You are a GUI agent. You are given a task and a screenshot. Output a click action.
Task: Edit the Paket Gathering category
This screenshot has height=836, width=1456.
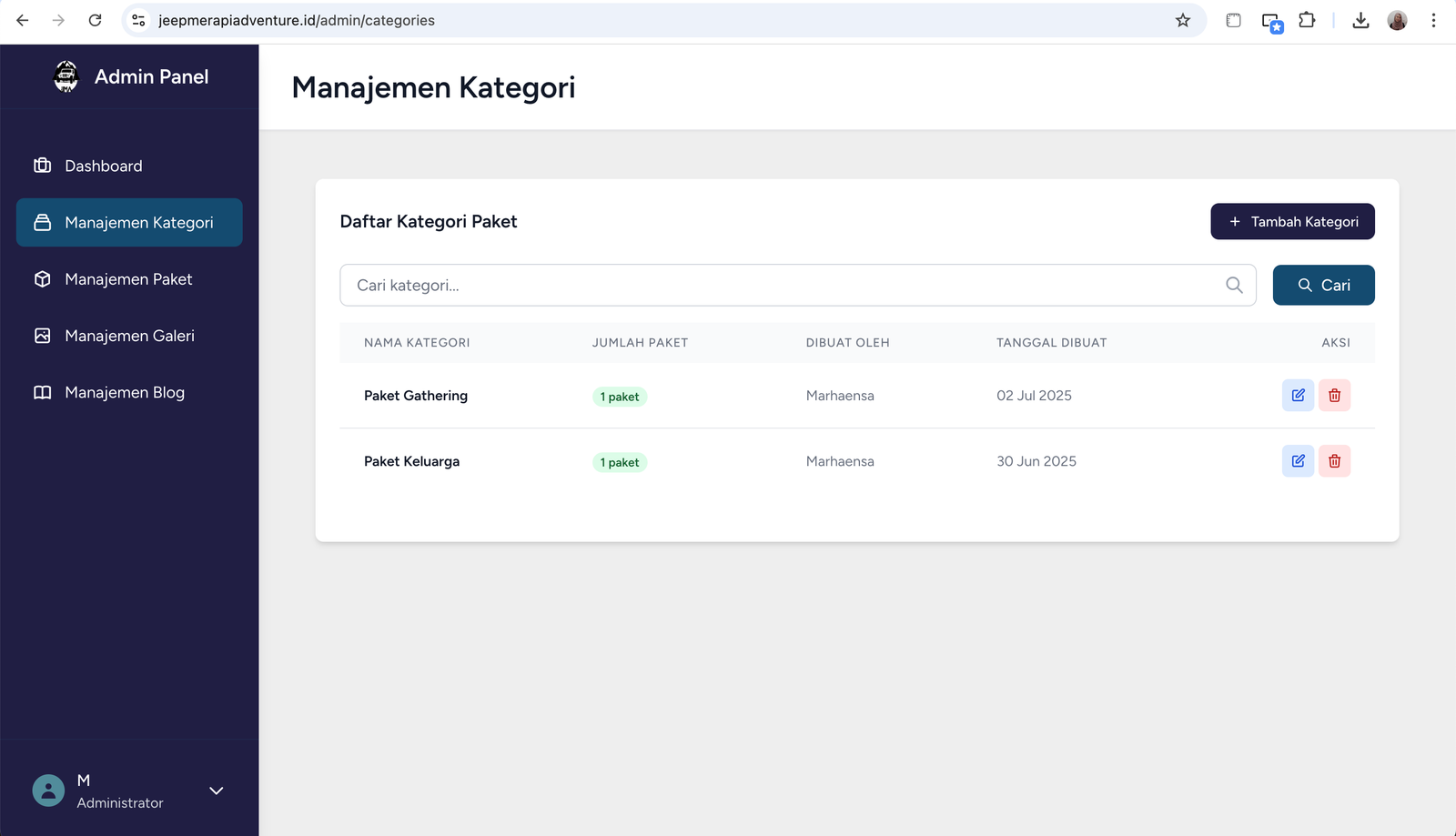point(1298,396)
